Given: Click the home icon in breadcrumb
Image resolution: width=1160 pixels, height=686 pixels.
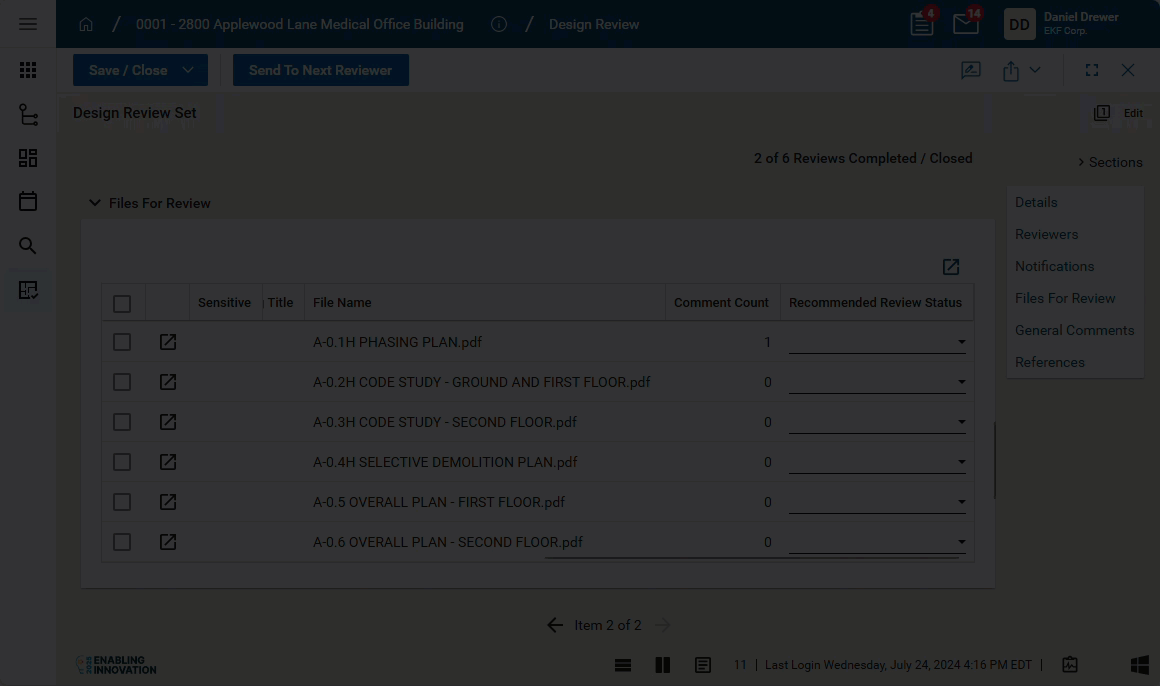Looking at the screenshot, I should point(86,24).
